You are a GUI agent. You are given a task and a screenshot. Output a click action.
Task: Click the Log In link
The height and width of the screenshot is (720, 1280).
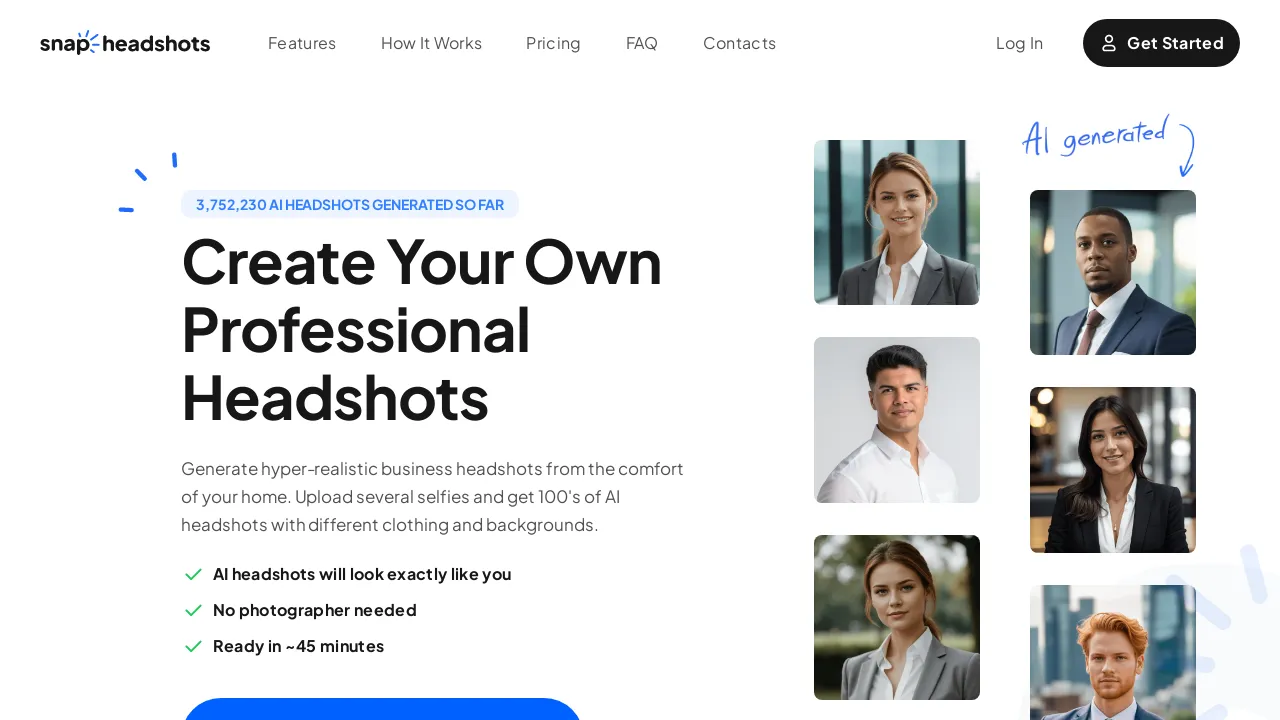[x=1019, y=43]
